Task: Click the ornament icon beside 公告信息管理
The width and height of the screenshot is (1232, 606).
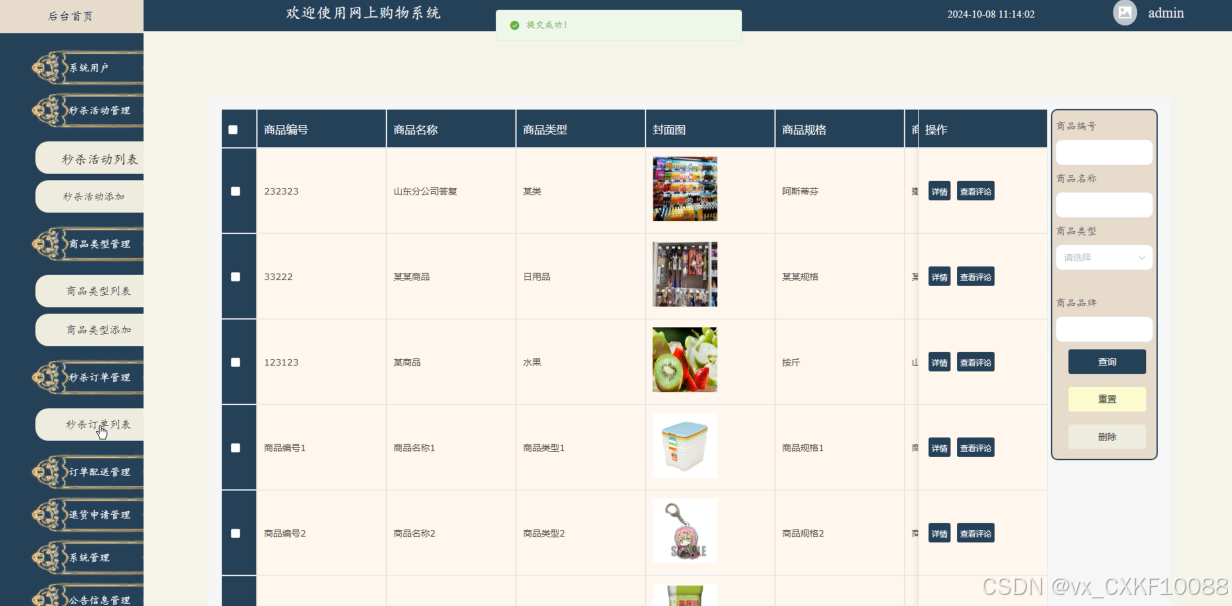Action: 50,599
